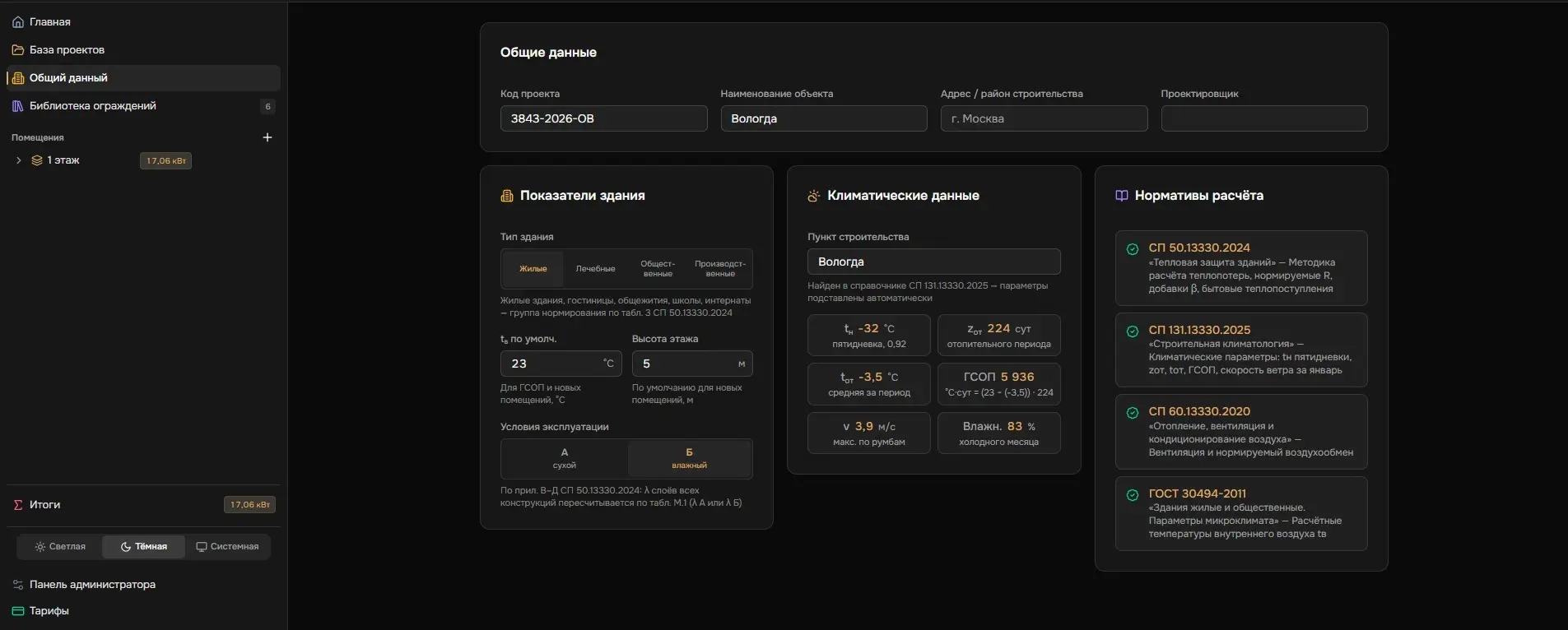This screenshot has height=630, width=1568.
Task: Open Библиотека ограждений section
Action: (x=143, y=106)
